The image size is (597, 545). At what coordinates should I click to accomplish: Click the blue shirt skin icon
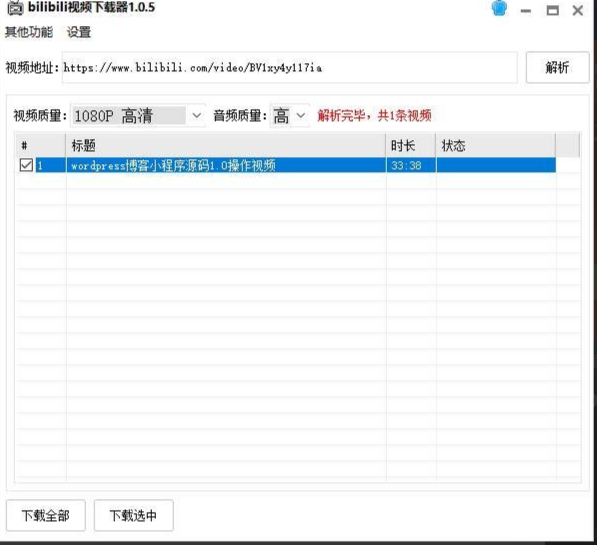(x=499, y=8)
